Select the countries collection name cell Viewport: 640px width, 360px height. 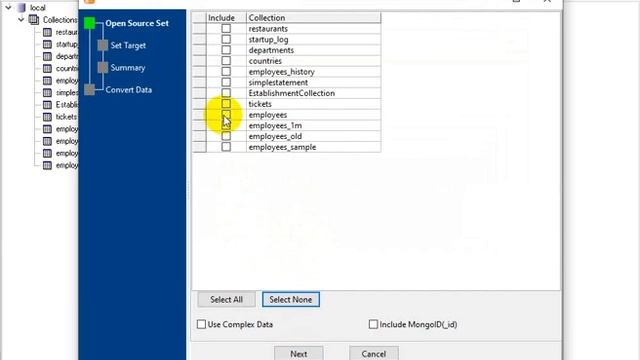(x=313, y=61)
